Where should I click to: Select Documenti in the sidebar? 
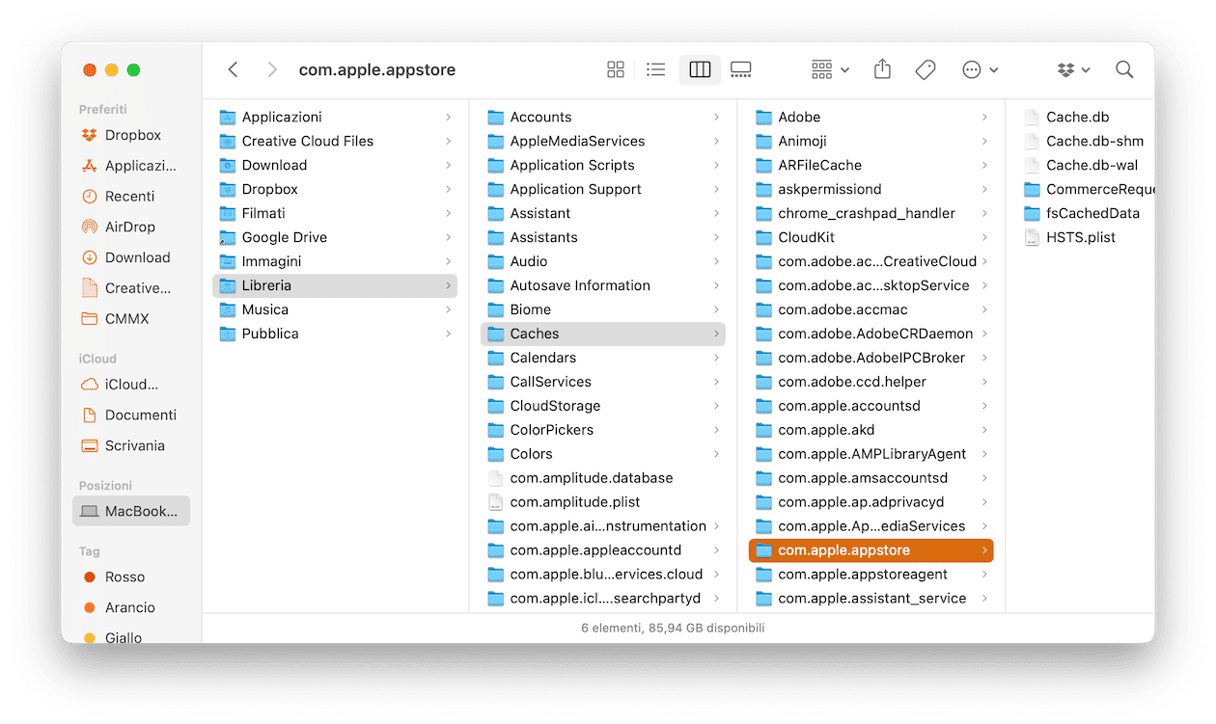pyautogui.click(x=131, y=415)
